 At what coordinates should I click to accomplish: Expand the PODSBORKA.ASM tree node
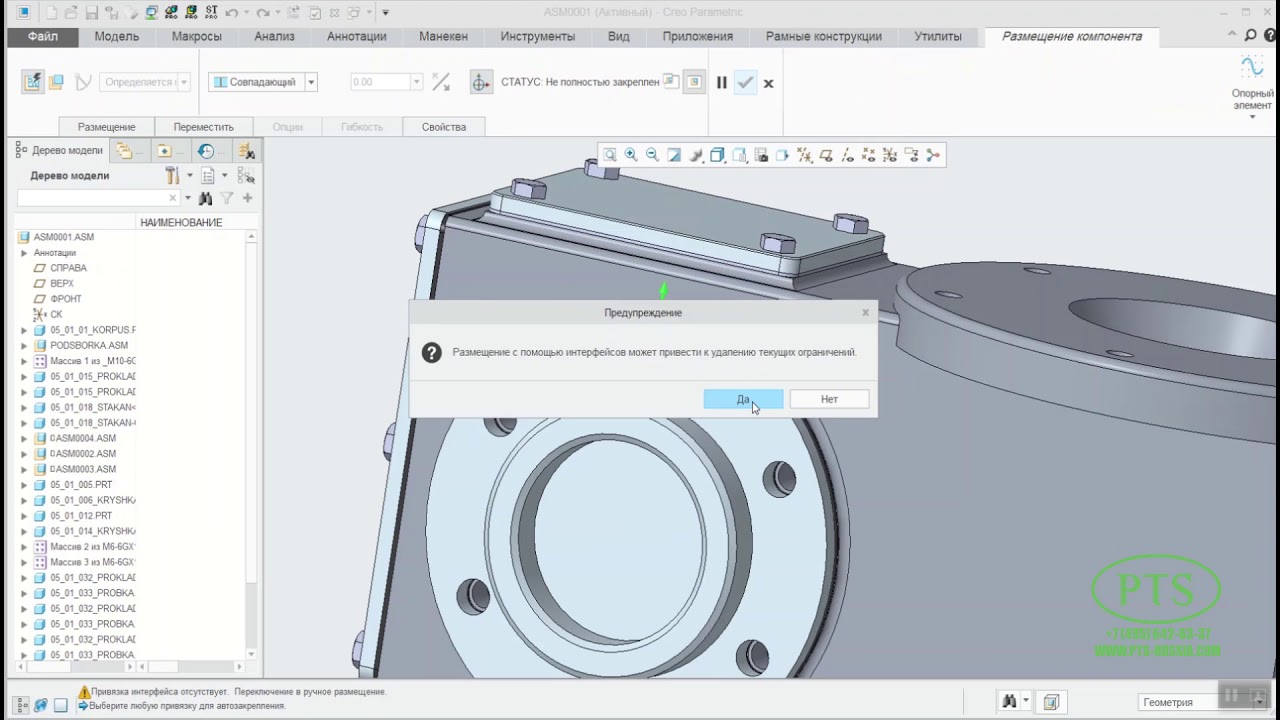pos(24,345)
